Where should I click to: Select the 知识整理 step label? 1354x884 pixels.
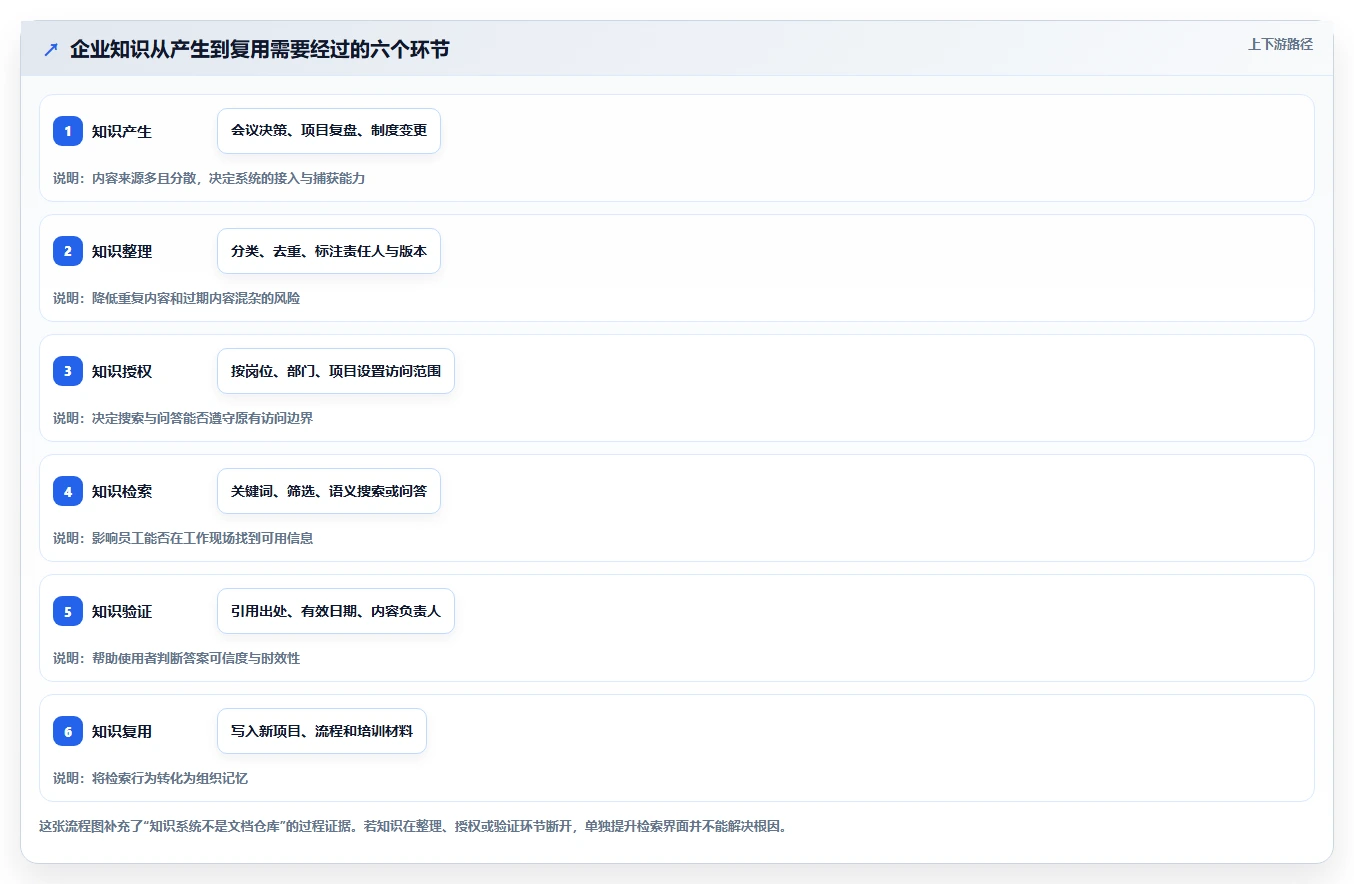click(x=122, y=251)
